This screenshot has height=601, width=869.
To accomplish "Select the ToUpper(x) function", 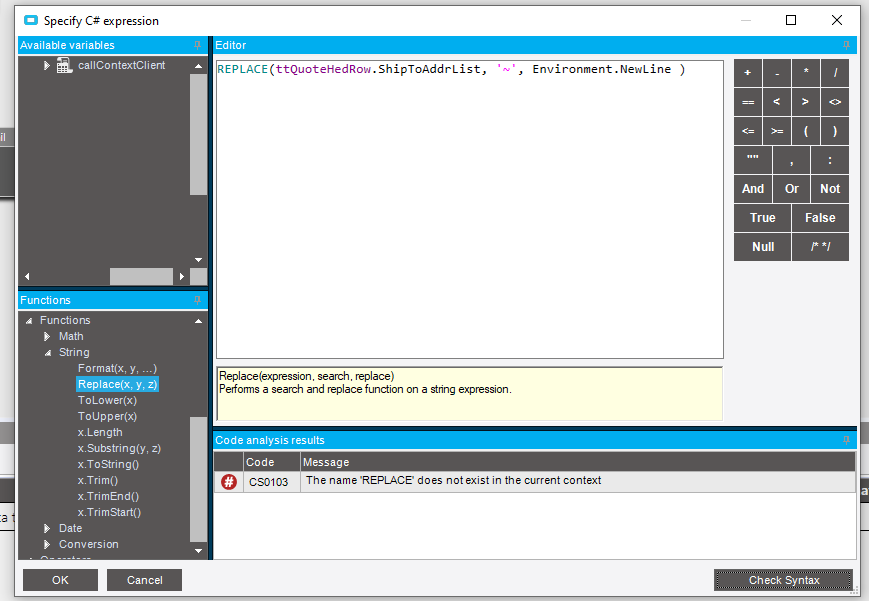I will (108, 416).
